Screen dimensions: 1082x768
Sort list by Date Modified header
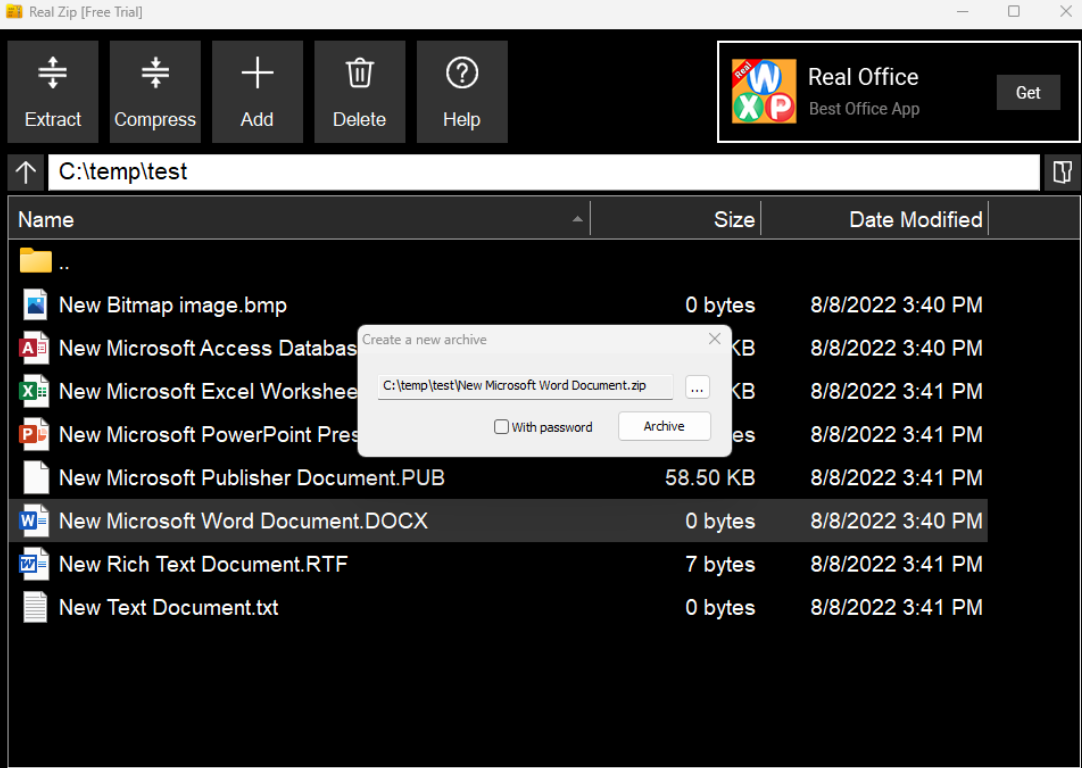[x=875, y=219]
